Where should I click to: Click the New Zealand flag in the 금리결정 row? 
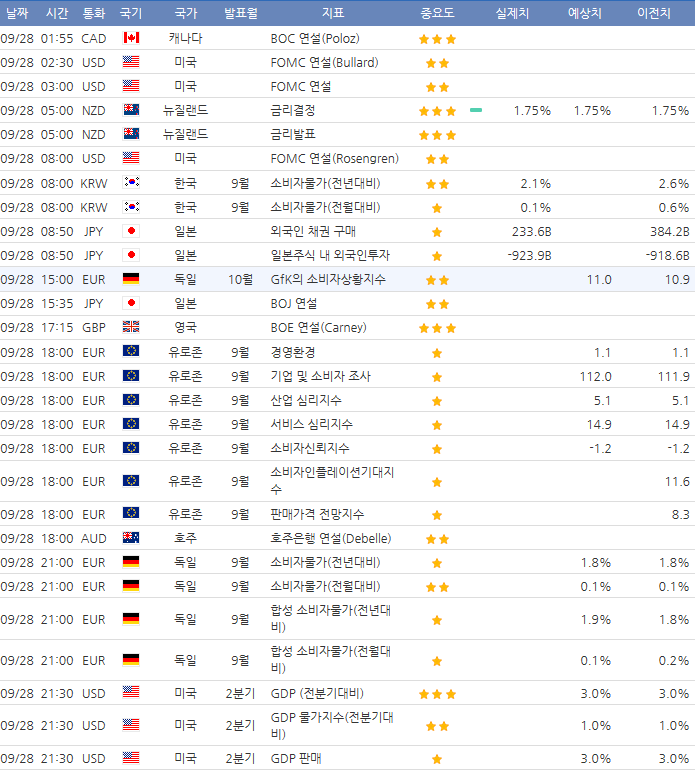131,110
